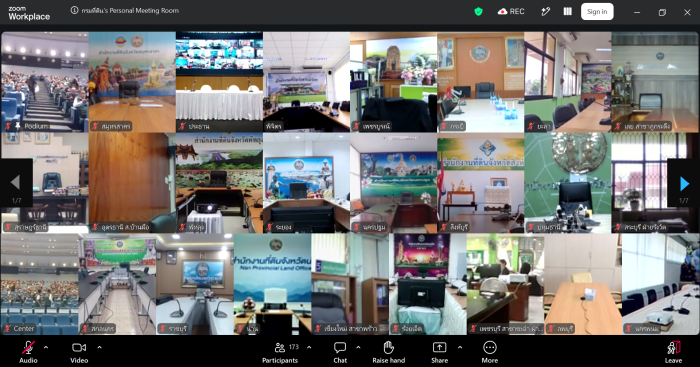Select the ประธาน video tile with white table
The height and width of the screenshot is (367, 700).
tap(219, 82)
